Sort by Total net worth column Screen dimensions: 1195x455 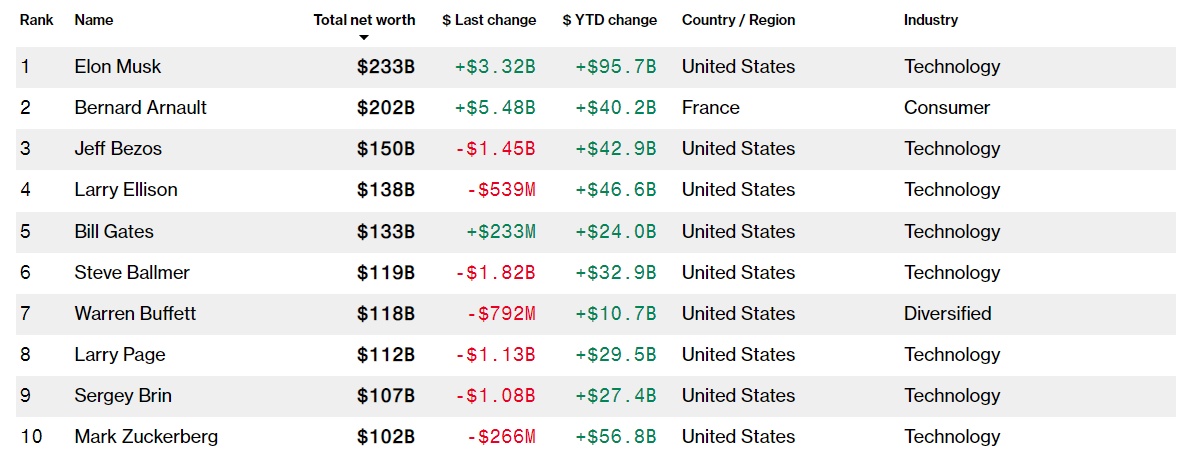[x=364, y=19]
